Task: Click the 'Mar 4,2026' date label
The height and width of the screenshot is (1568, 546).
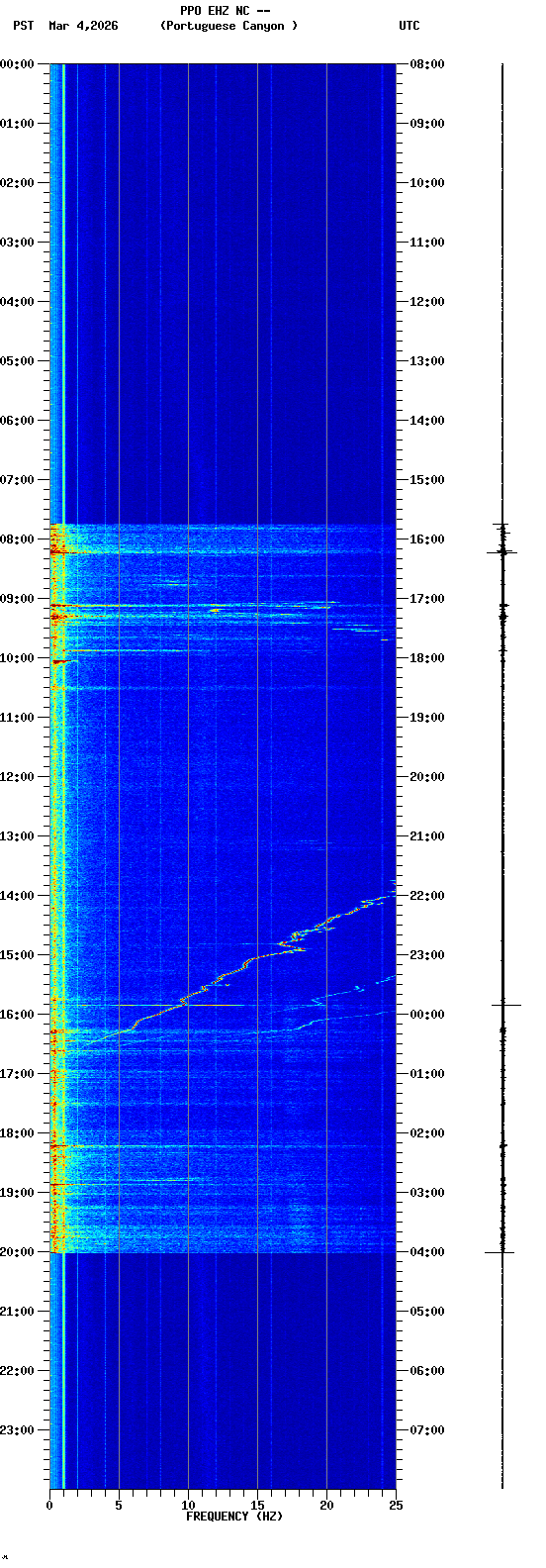Action: [83, 26]
